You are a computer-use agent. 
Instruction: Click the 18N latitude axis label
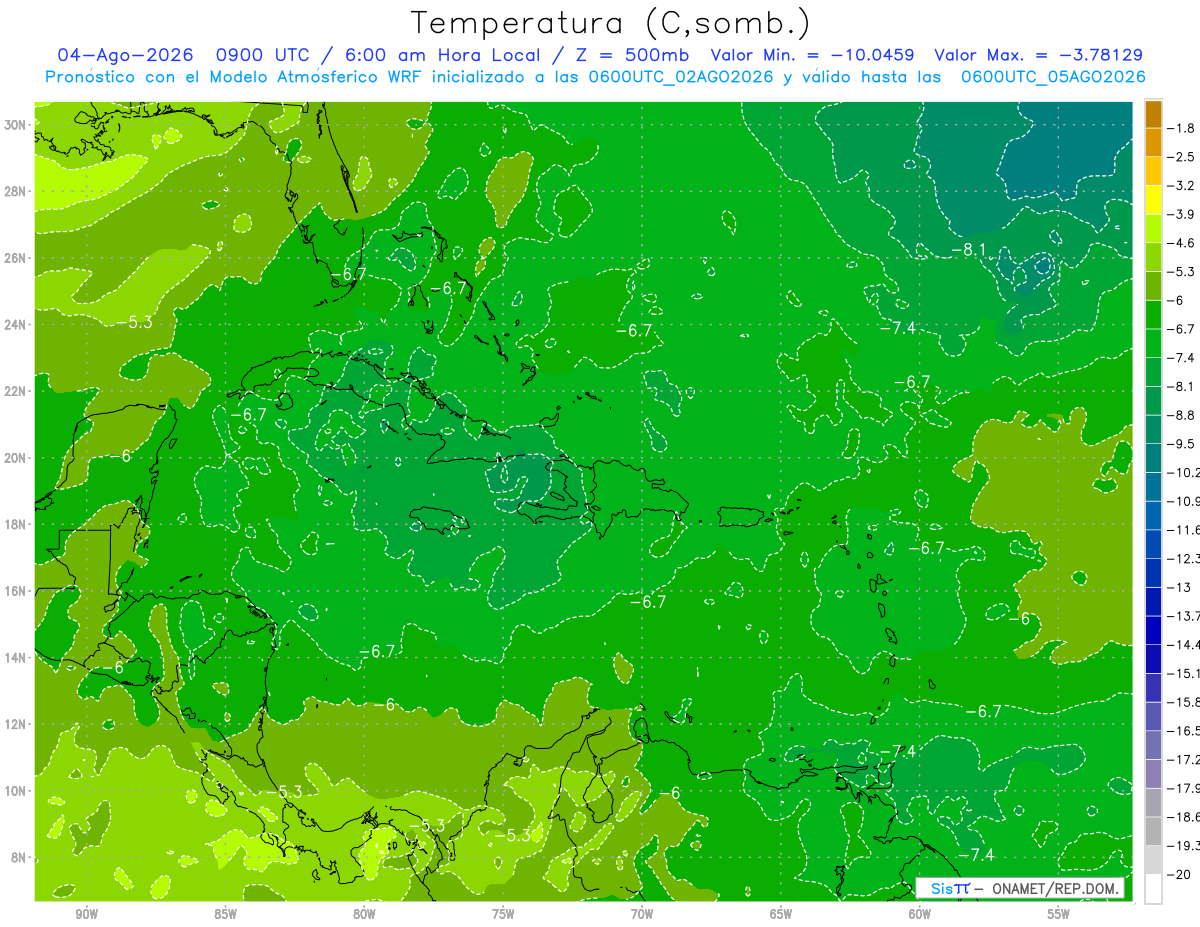(x=16, y=524)
